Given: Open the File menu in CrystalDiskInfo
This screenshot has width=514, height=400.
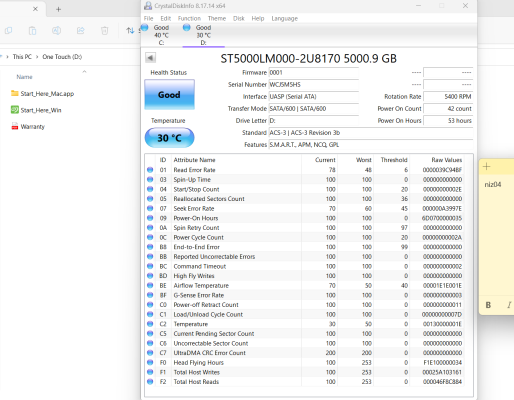Looking at the screenshot, I should point(148,18).
